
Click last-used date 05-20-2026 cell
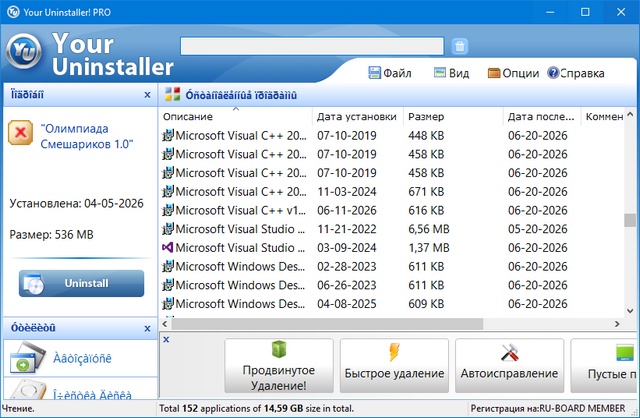tap(538, 229)
